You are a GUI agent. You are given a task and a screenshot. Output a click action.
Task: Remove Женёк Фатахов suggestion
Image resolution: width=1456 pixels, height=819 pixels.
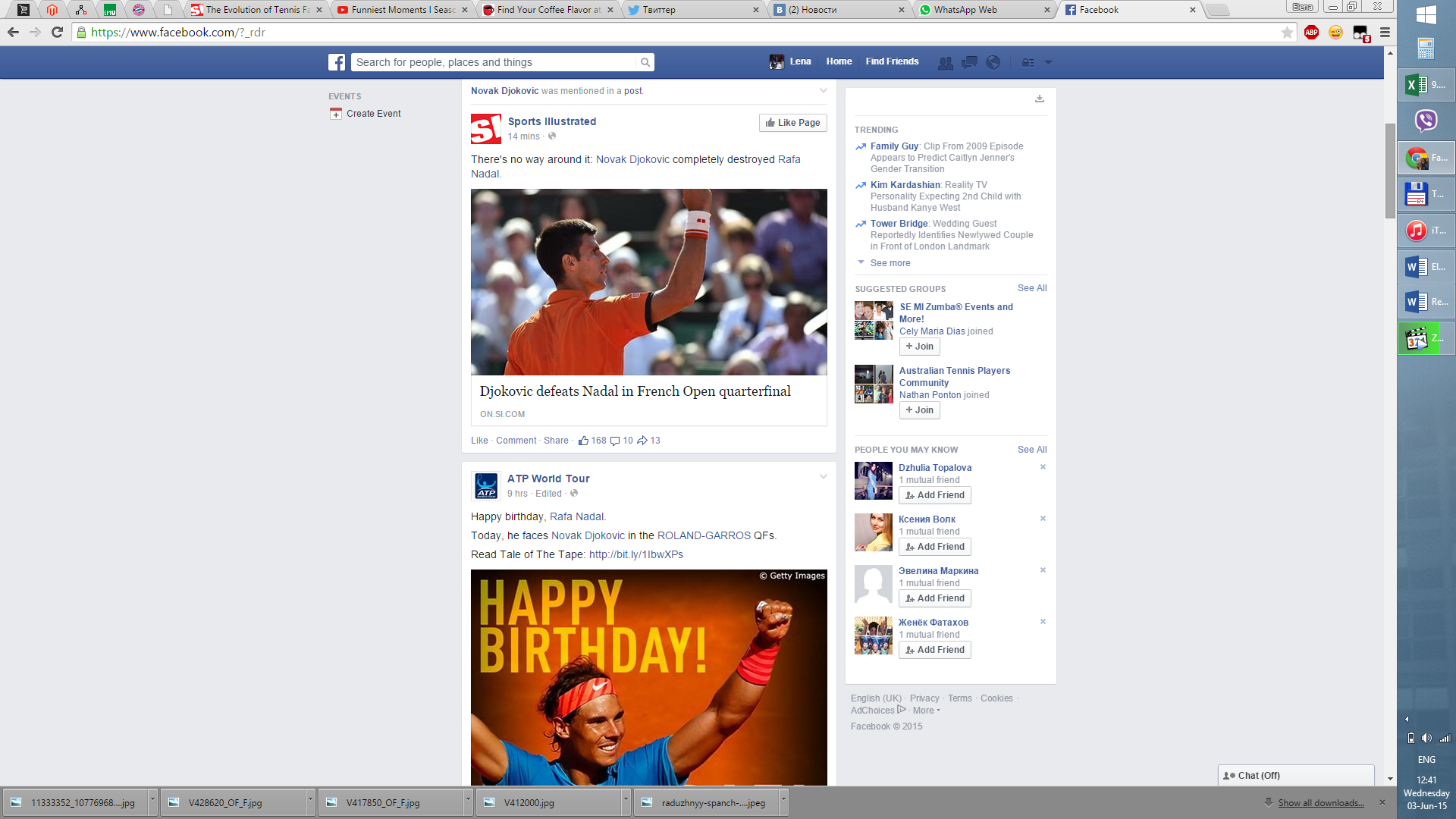pos(1043,622)
